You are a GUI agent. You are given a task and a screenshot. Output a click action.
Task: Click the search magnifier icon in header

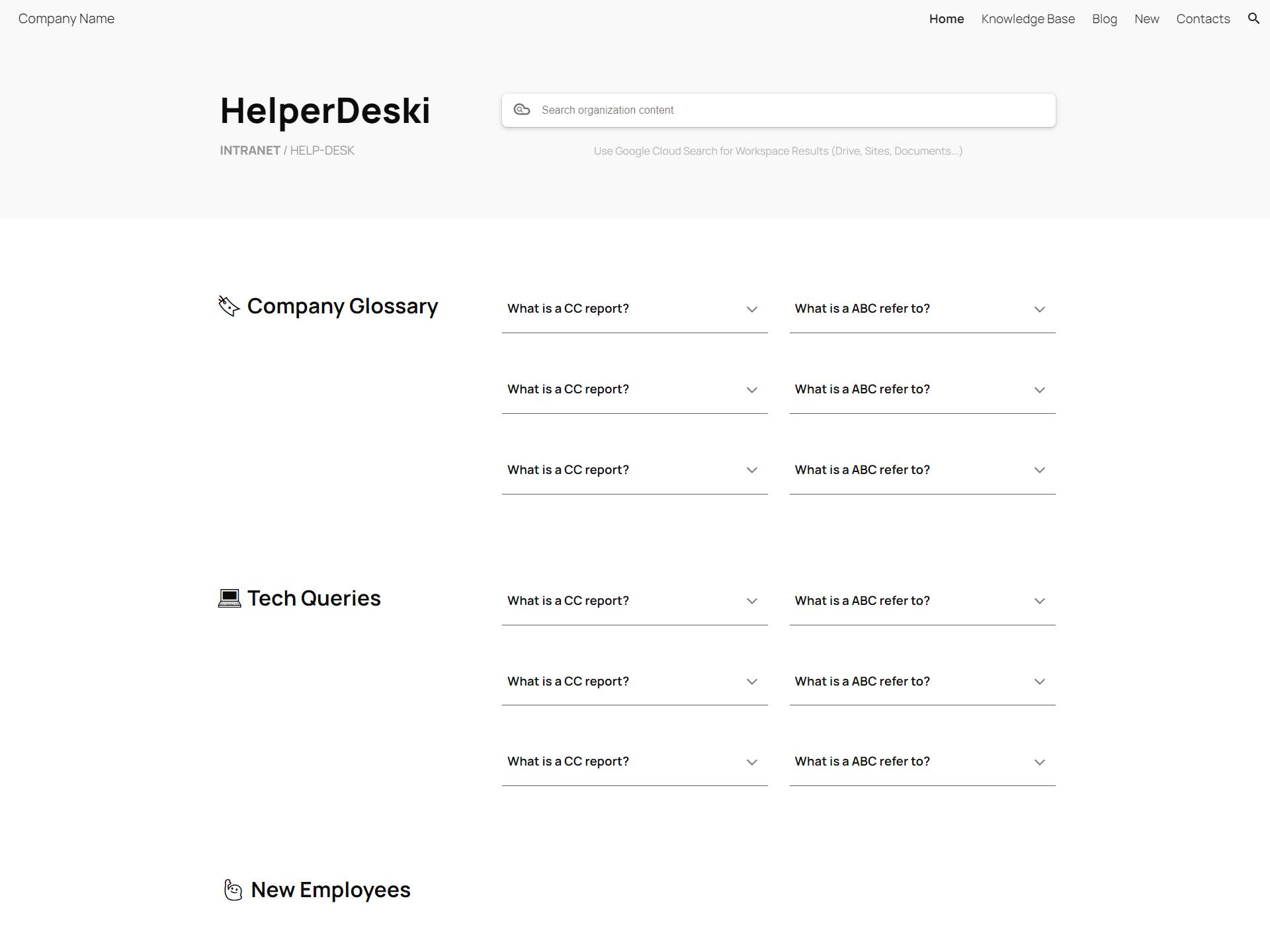click(1253, 19)
